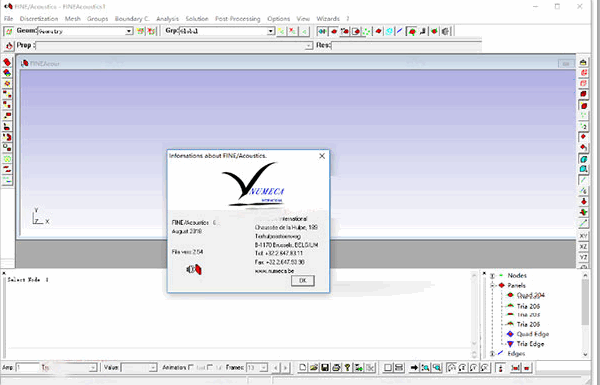
Task: Select the Panels tree entry
Action: (516, 285)
